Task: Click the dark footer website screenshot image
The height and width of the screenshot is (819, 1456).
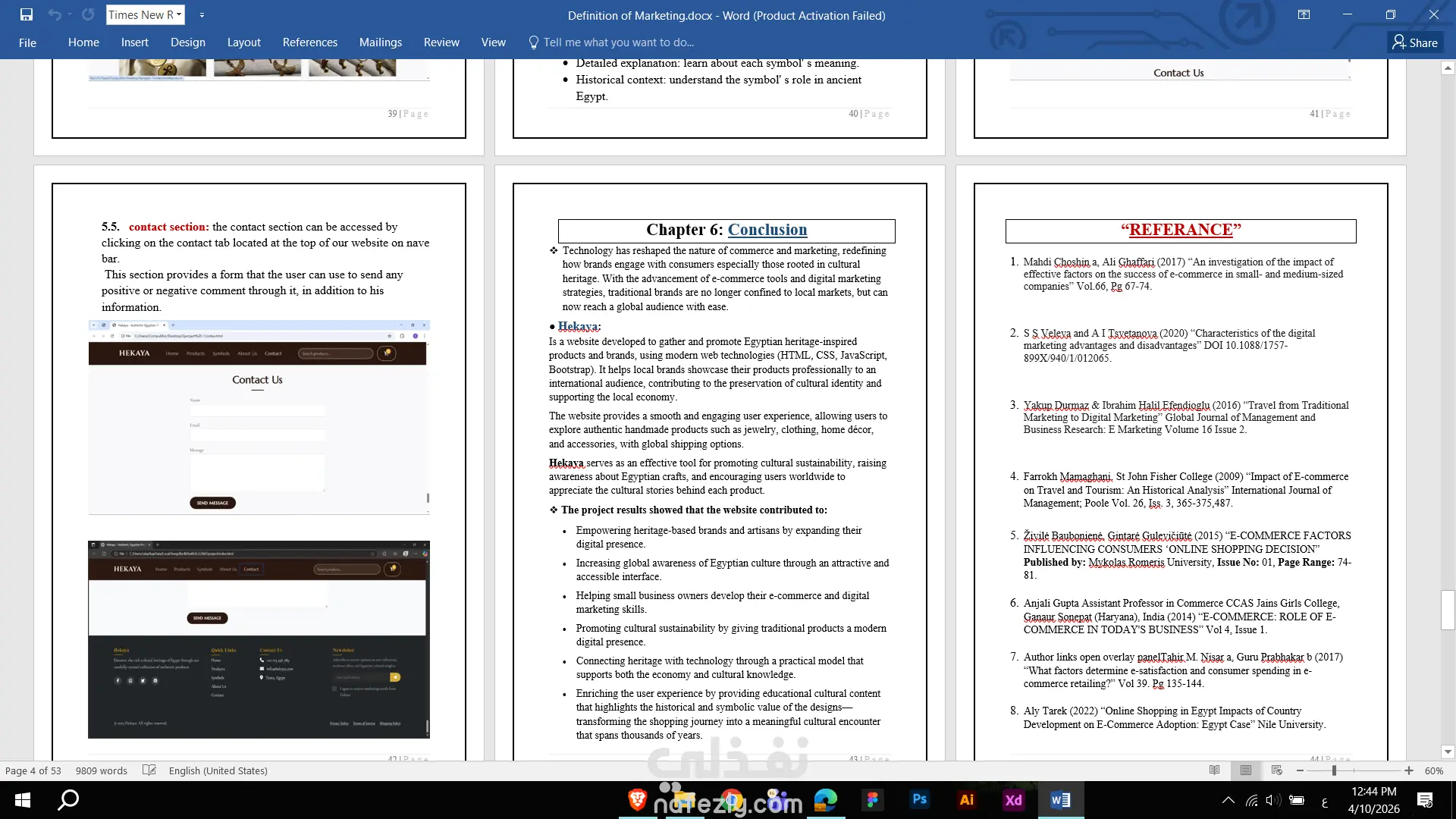Action: point(259,639)
